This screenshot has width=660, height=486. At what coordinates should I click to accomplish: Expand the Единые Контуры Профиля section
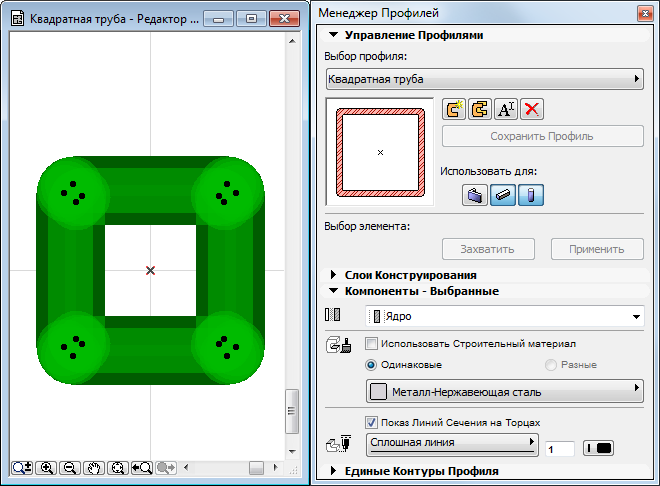pyautogui.click(x=333, y=471)
